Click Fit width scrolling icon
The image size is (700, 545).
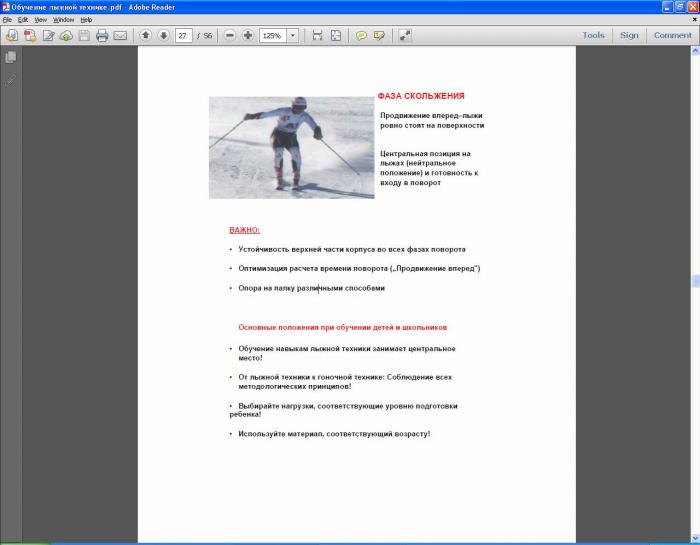click(x=317, y=35)
